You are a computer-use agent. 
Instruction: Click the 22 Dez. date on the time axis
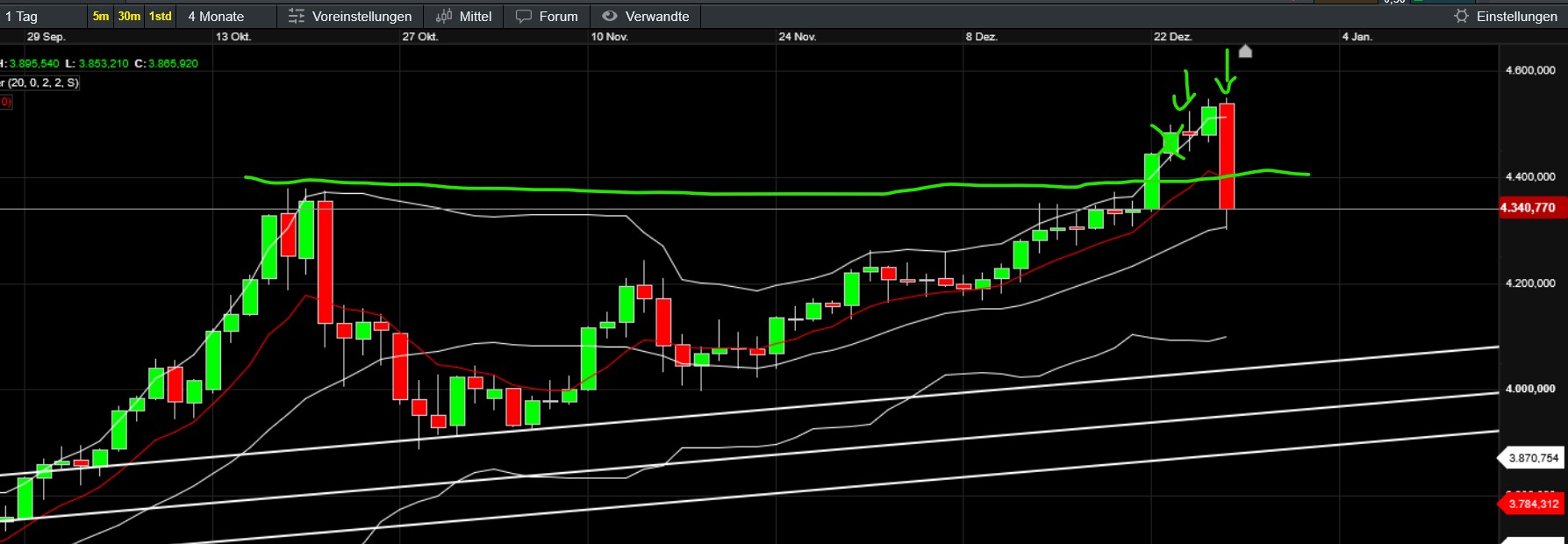1172,37
